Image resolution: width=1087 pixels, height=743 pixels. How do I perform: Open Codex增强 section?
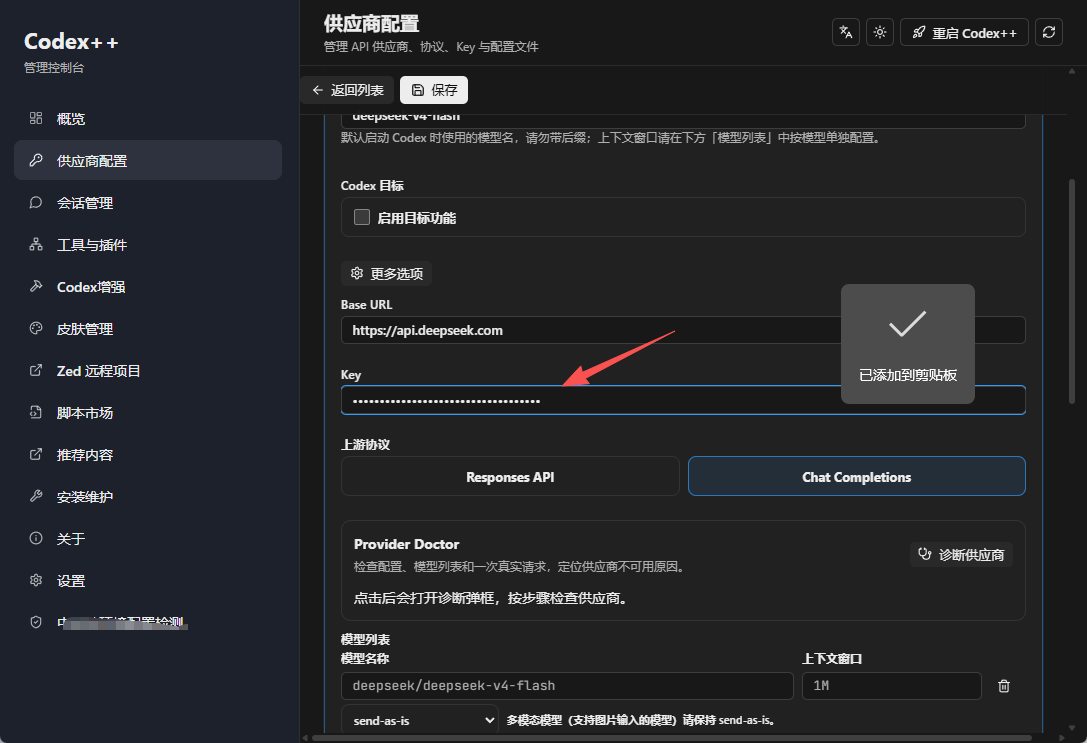tap(148, 287)
